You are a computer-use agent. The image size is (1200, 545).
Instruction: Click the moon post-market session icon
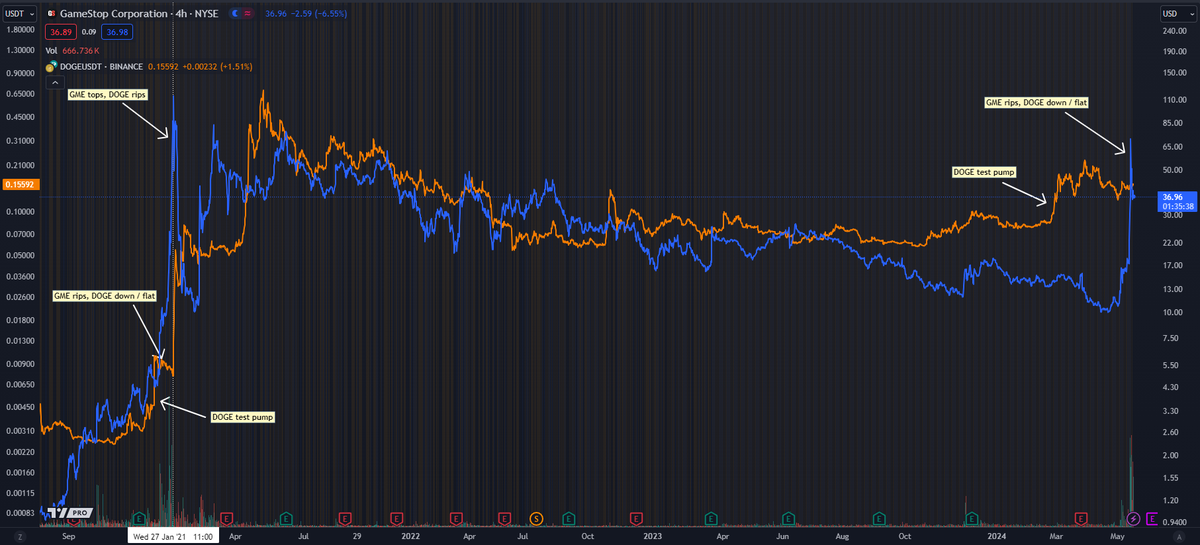[236, 14]
